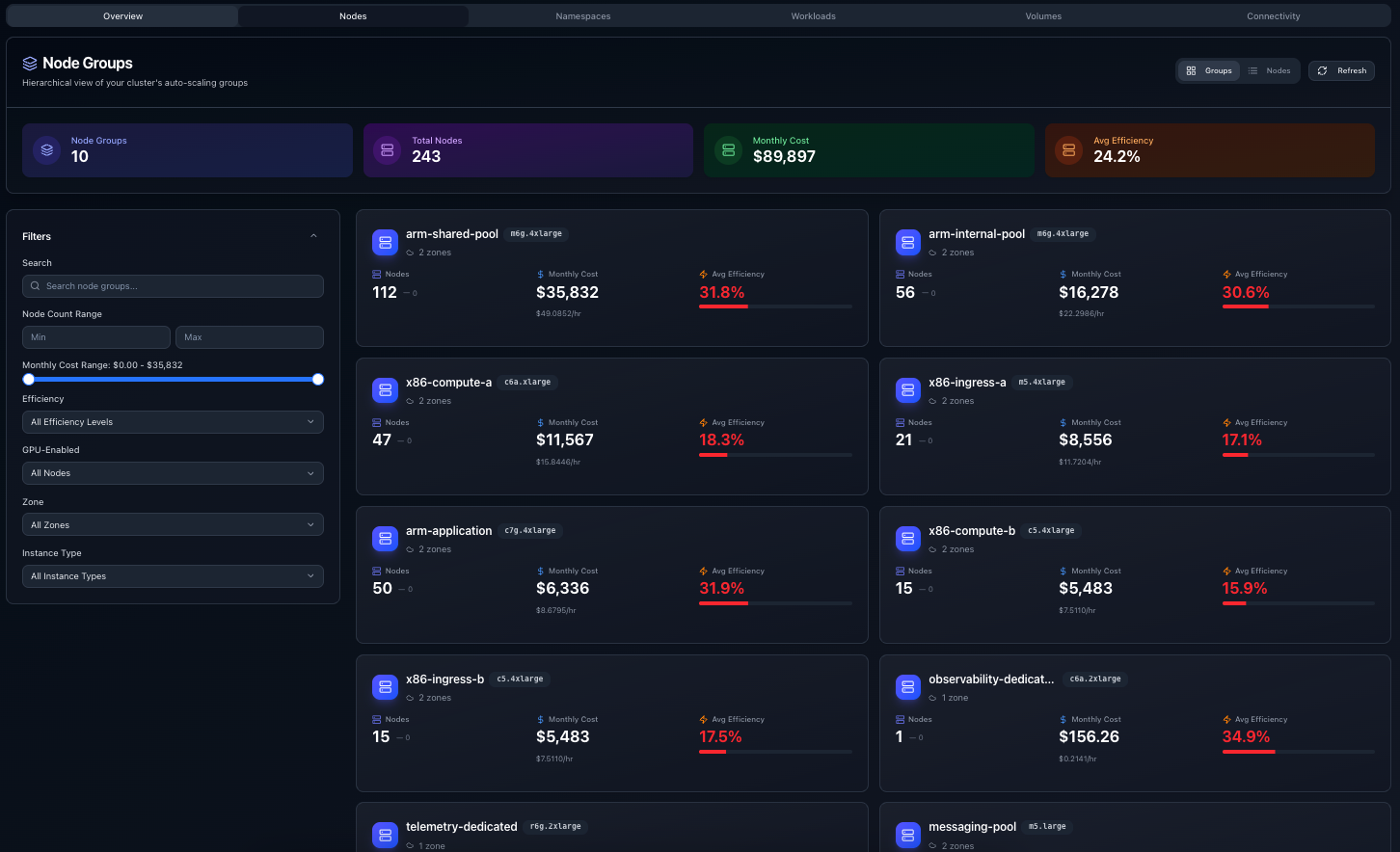Image resolution: width=1400 pixels, height=852 pixels.
Task: Open the All Efficiency Levels dropdown
Action: pyautogui.click(x=173, y=422)
